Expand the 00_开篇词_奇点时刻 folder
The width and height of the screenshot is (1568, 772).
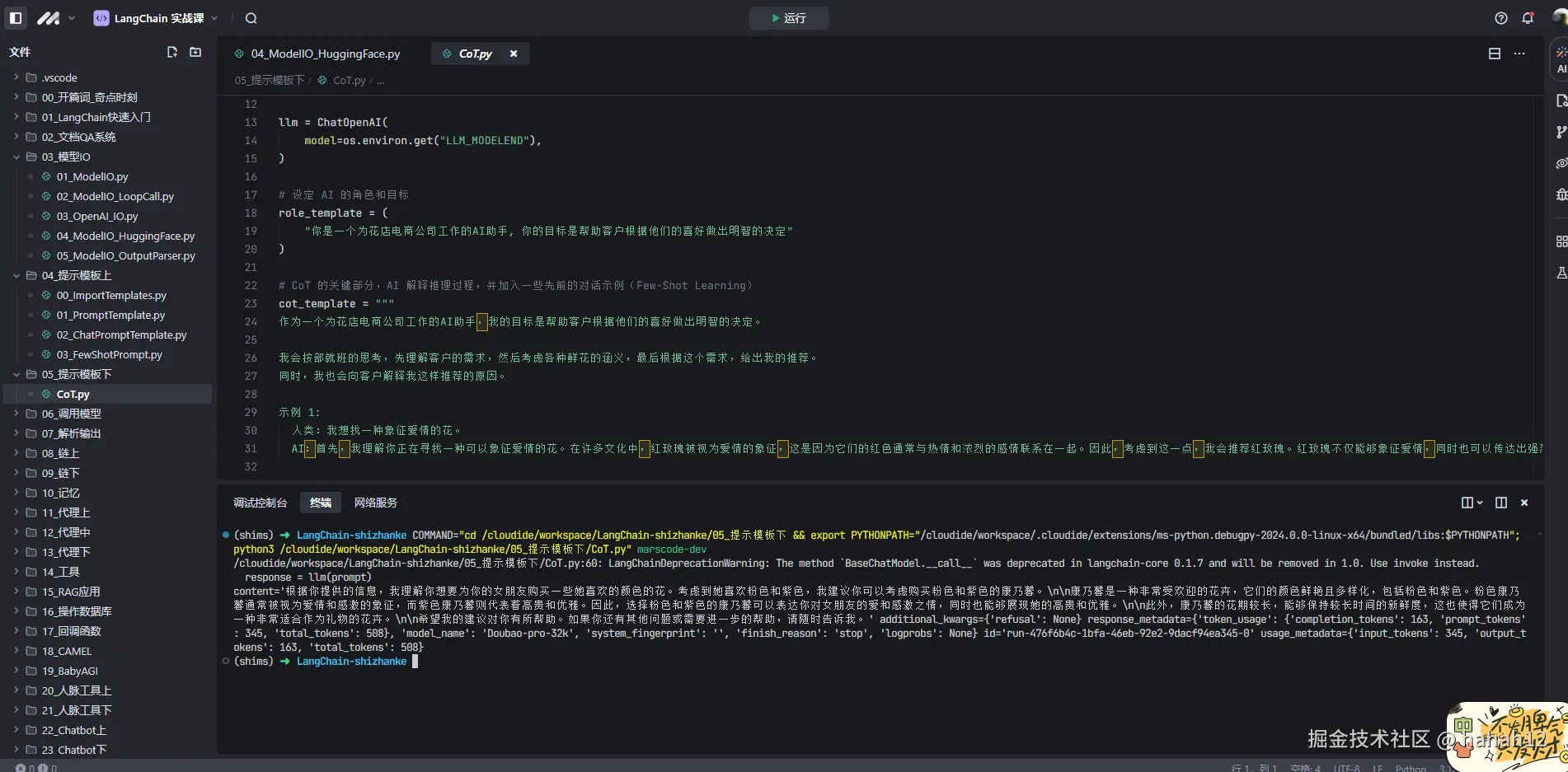(x=107, y=97)
